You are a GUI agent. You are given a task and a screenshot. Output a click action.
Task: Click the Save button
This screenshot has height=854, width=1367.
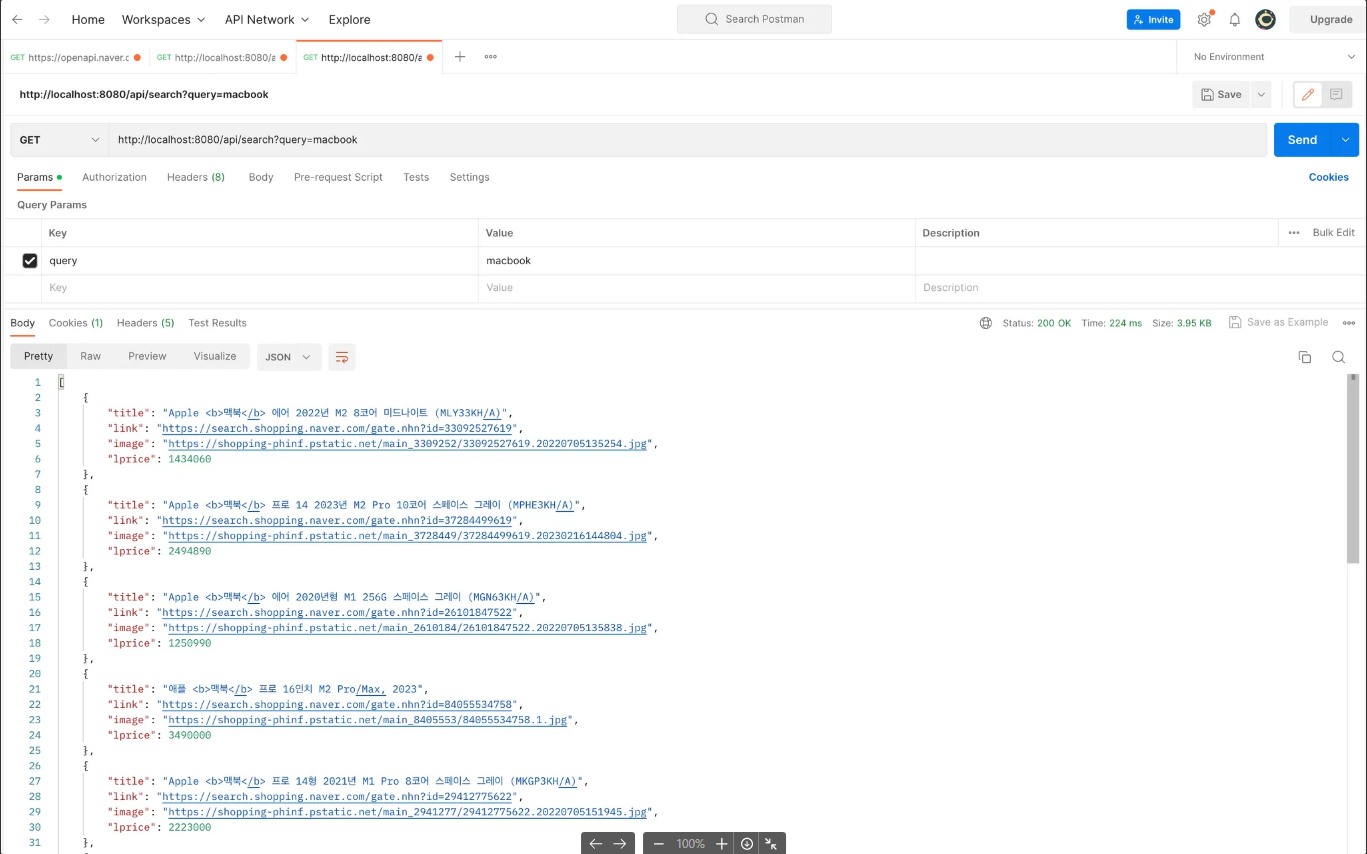click(x=1221, y=94)
